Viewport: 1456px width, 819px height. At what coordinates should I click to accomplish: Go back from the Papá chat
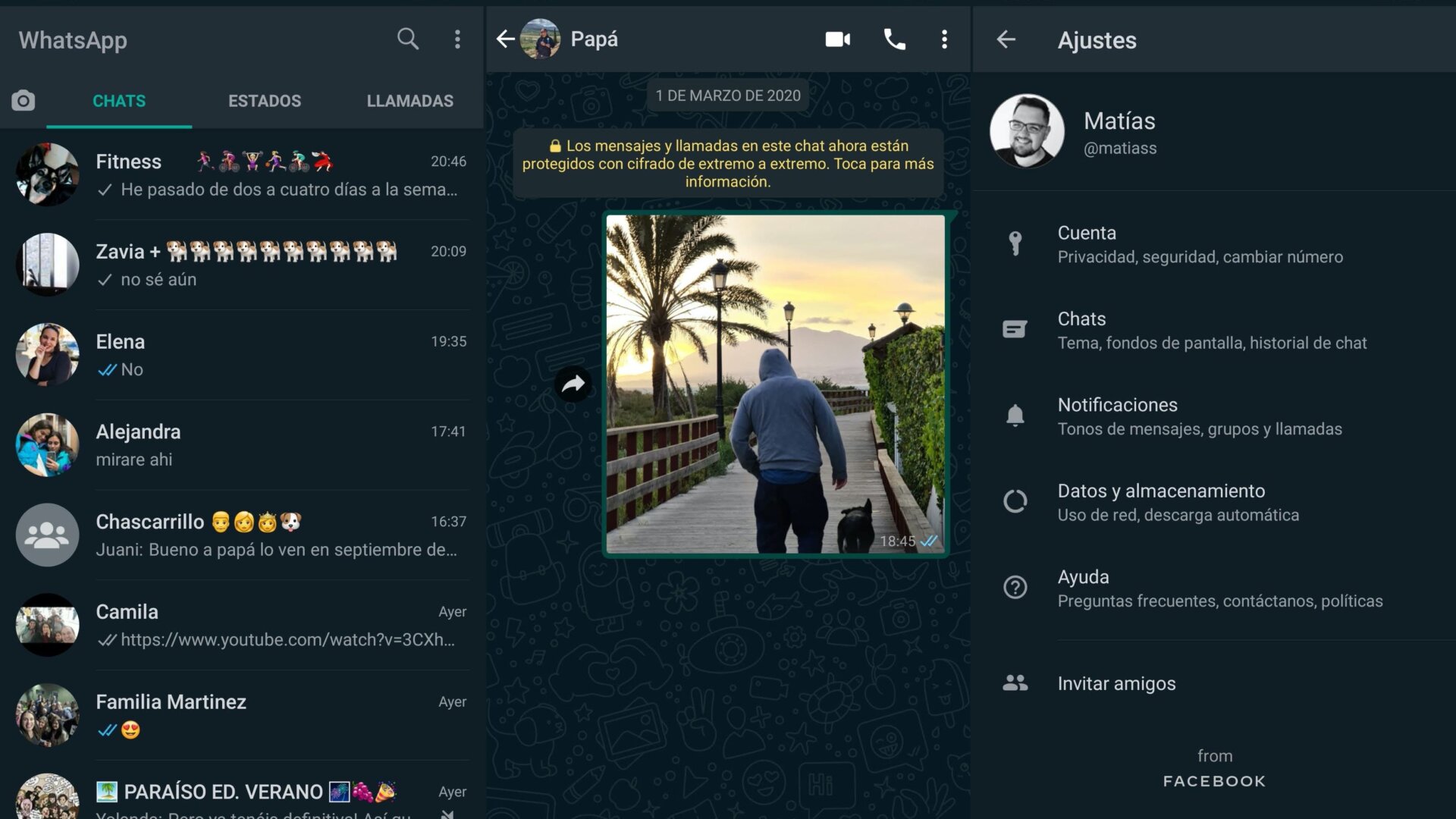pyautogui.click(x=505, y=39)
